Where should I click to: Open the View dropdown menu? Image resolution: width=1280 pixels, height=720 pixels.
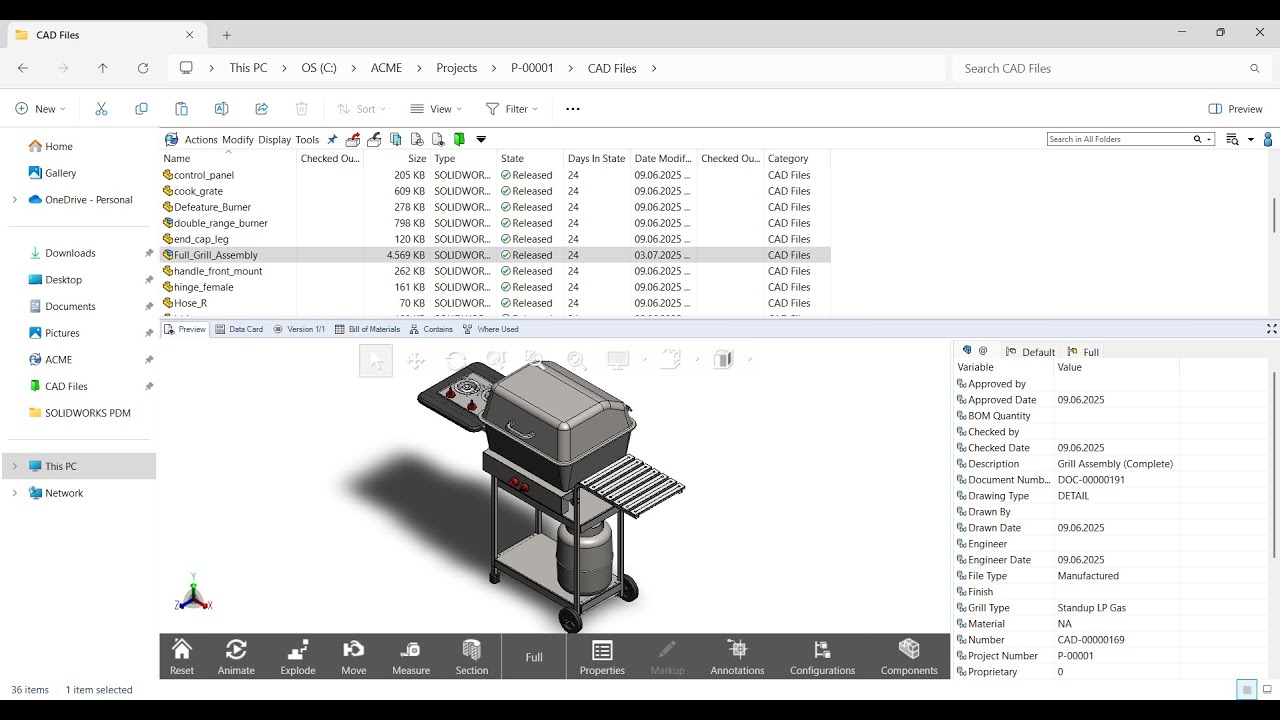pyautogui.click(x=436, y=109)
